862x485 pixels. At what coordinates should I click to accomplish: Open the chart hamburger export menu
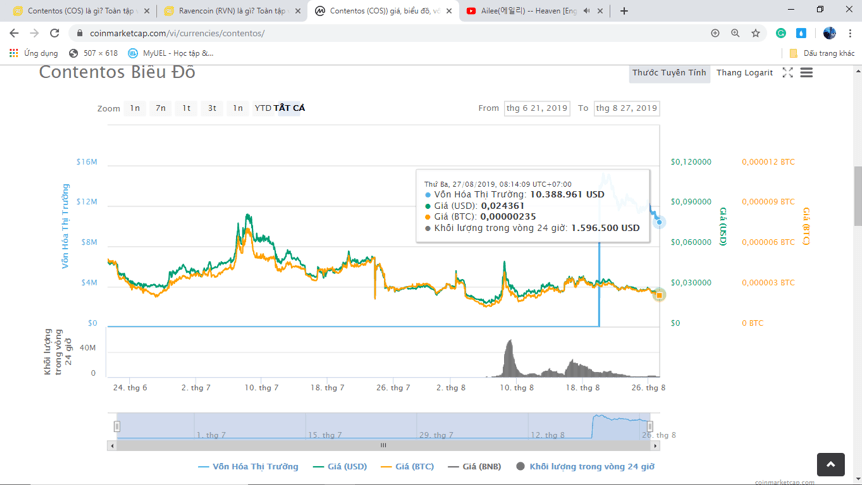tap(806, 73)
